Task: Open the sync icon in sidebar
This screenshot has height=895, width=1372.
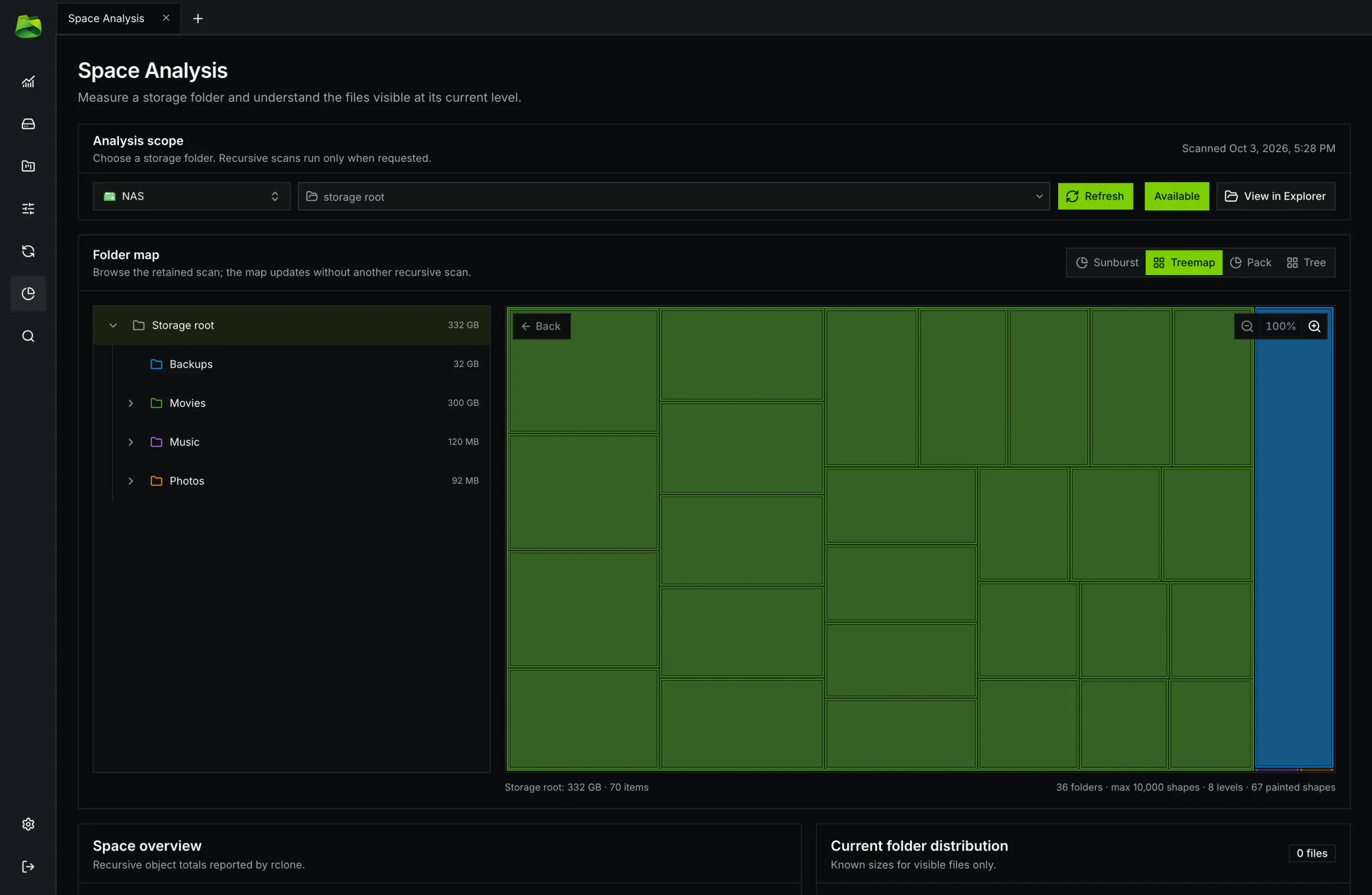Action: (27, 251)
